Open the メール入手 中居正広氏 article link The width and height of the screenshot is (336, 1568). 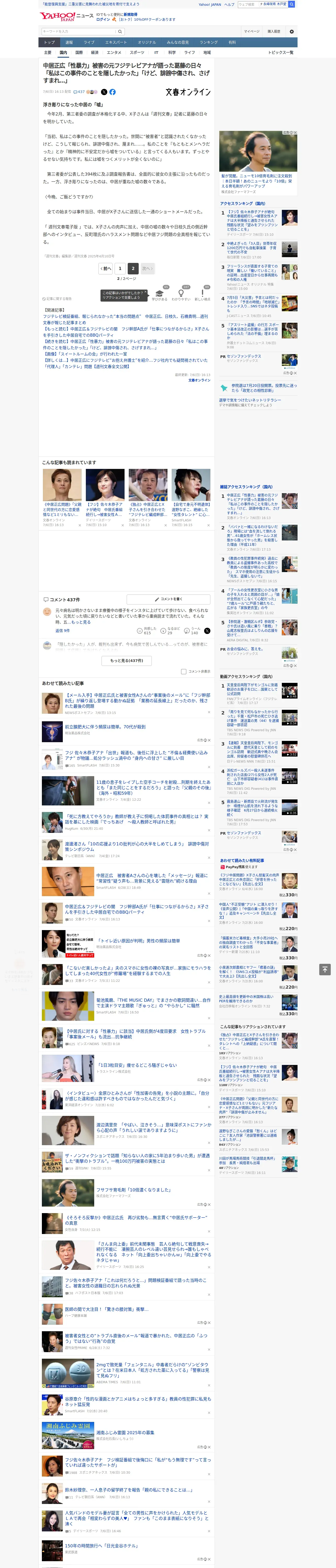coord(138,701)
